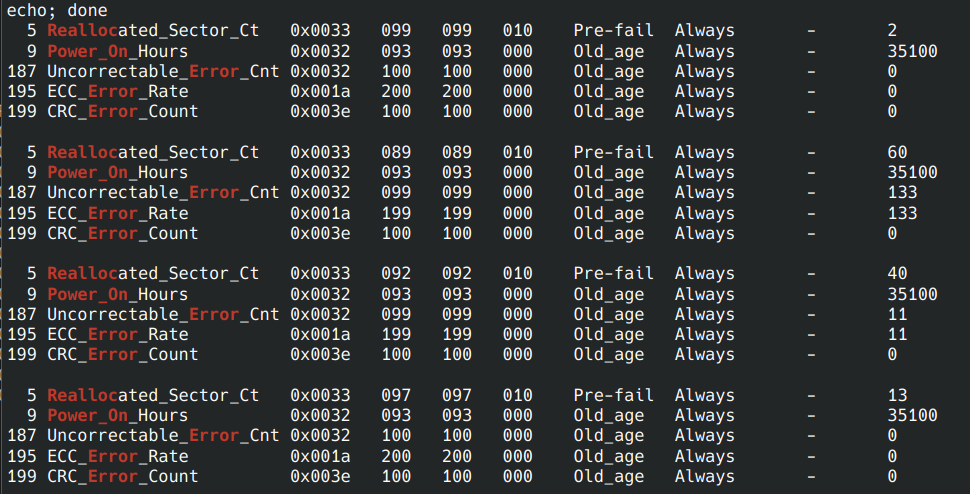Click the ECC_Error_Rate value 11 in the third block
The width and height of the screenshot is (970, 494).
pyautogui.click(x=897, y=334)
